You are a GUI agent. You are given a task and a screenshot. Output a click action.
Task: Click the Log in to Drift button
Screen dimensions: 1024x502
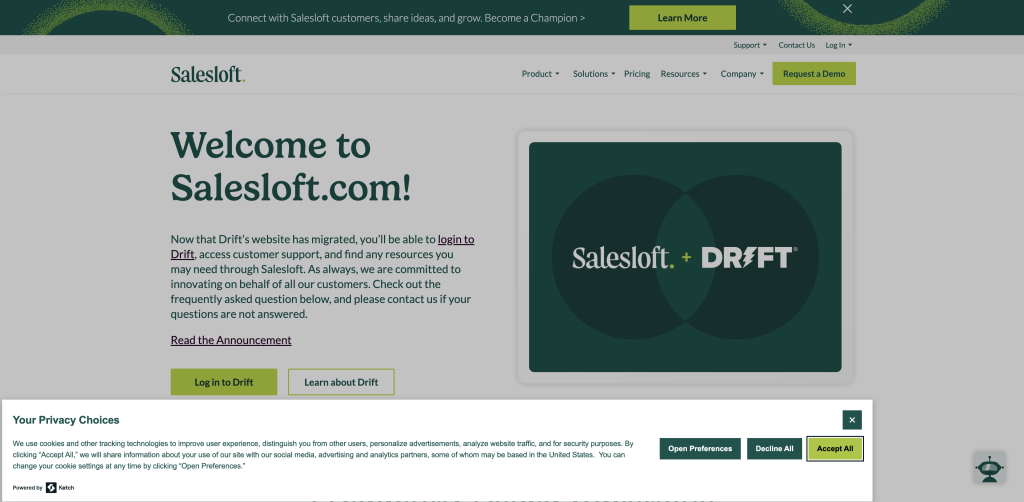(223, 382)
